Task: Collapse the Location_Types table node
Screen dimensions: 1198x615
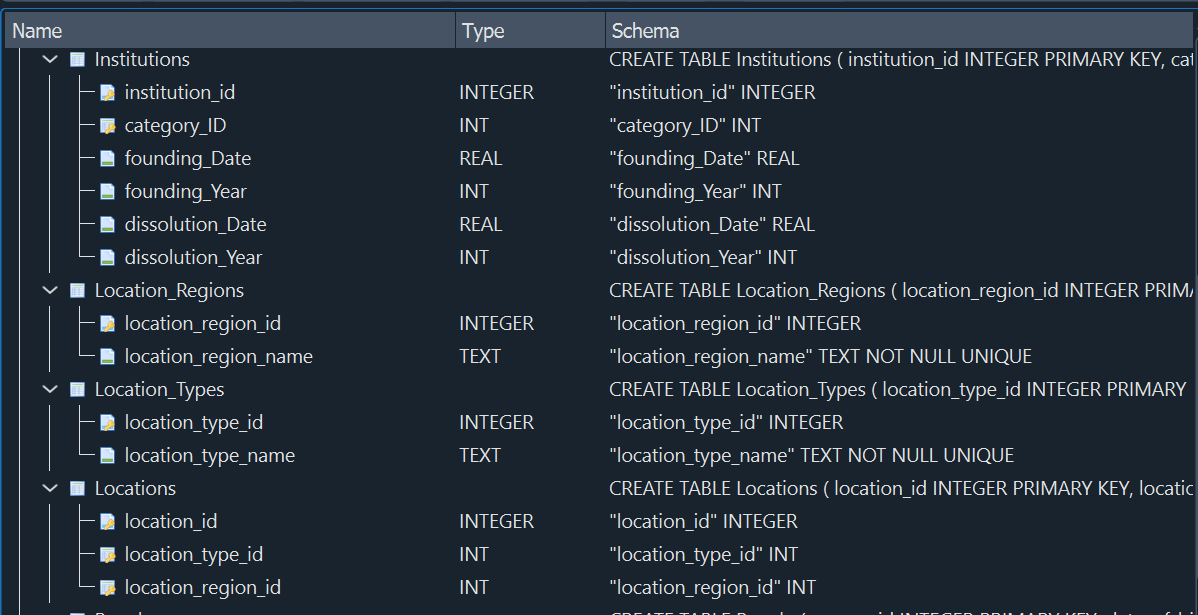Action: (x=50, y=389)
